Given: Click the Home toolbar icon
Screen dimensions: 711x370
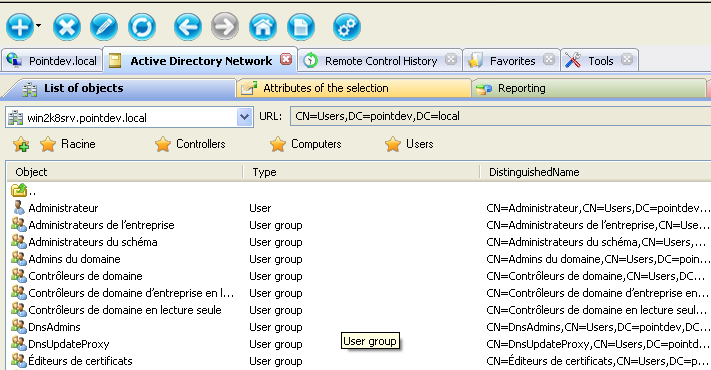Looking at the screenshot, I should pos(263,27).
